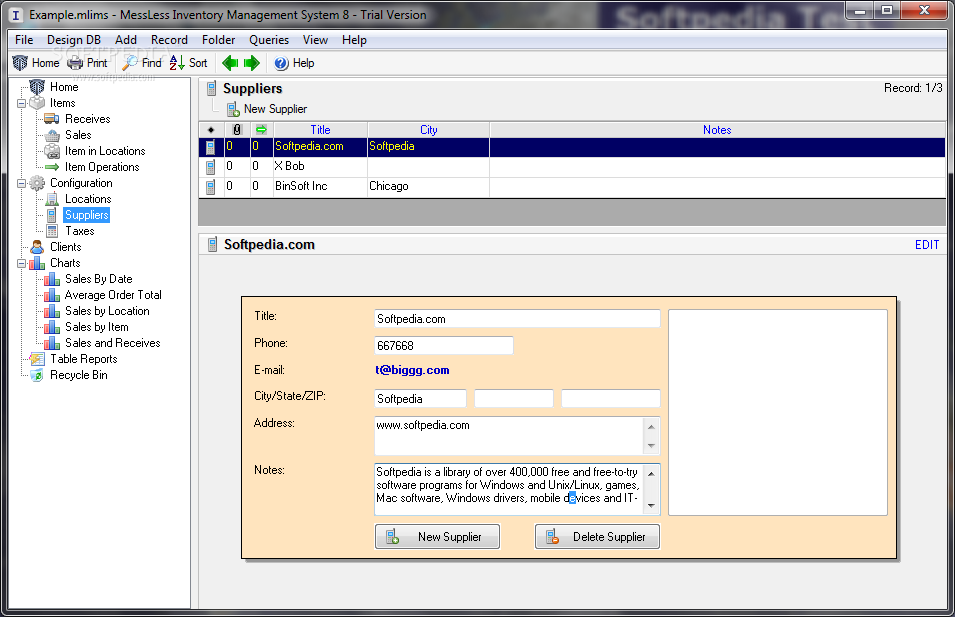Screen dimensions: 955x617
Task: Sort by the Title column header
Action: [x=320, y=130]
